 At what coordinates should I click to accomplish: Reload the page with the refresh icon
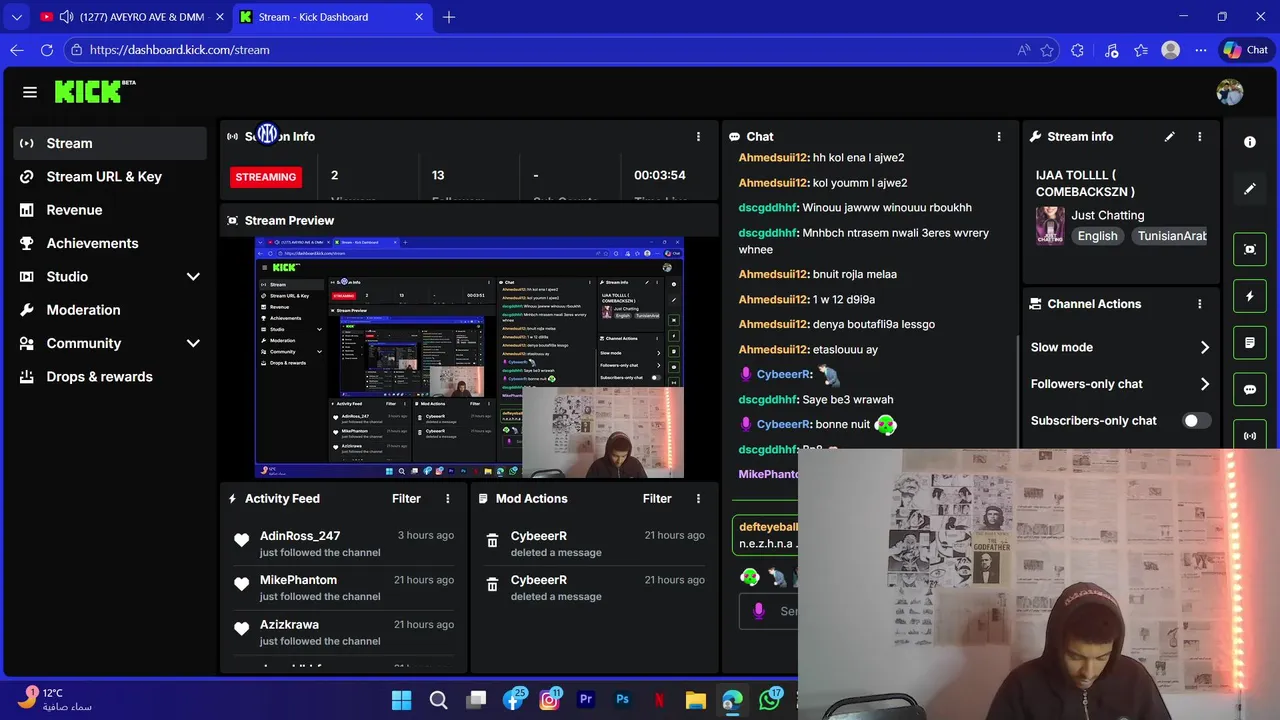pos(47,50)
